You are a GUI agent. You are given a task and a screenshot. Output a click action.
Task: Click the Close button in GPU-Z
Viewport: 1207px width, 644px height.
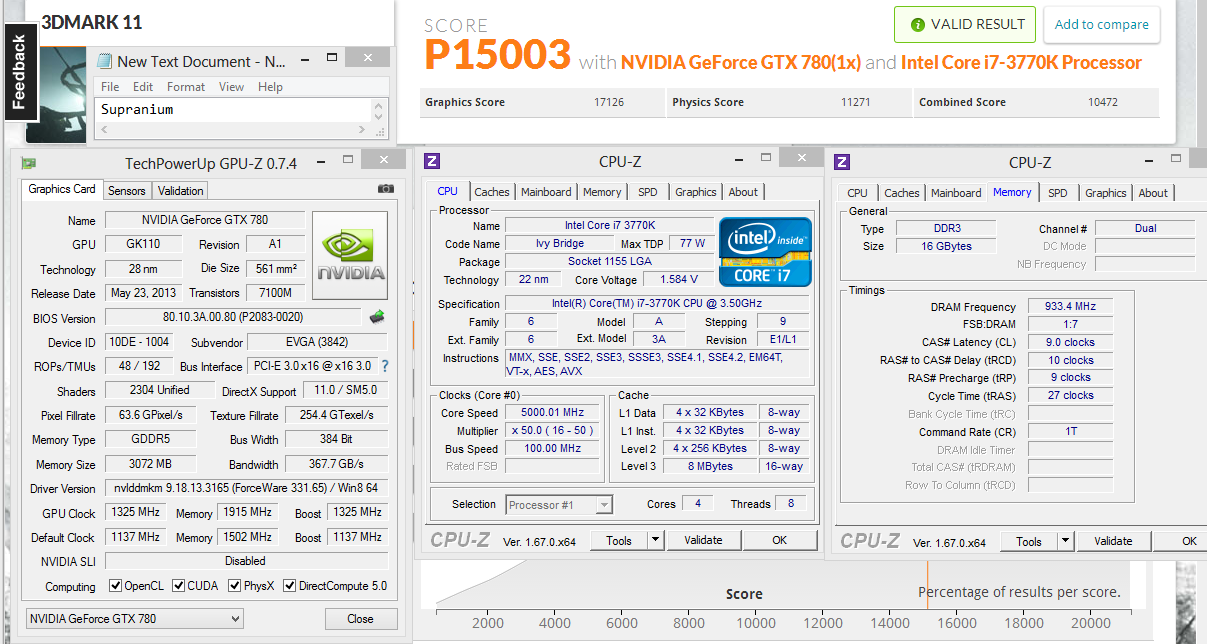click(x=360, y=619)
